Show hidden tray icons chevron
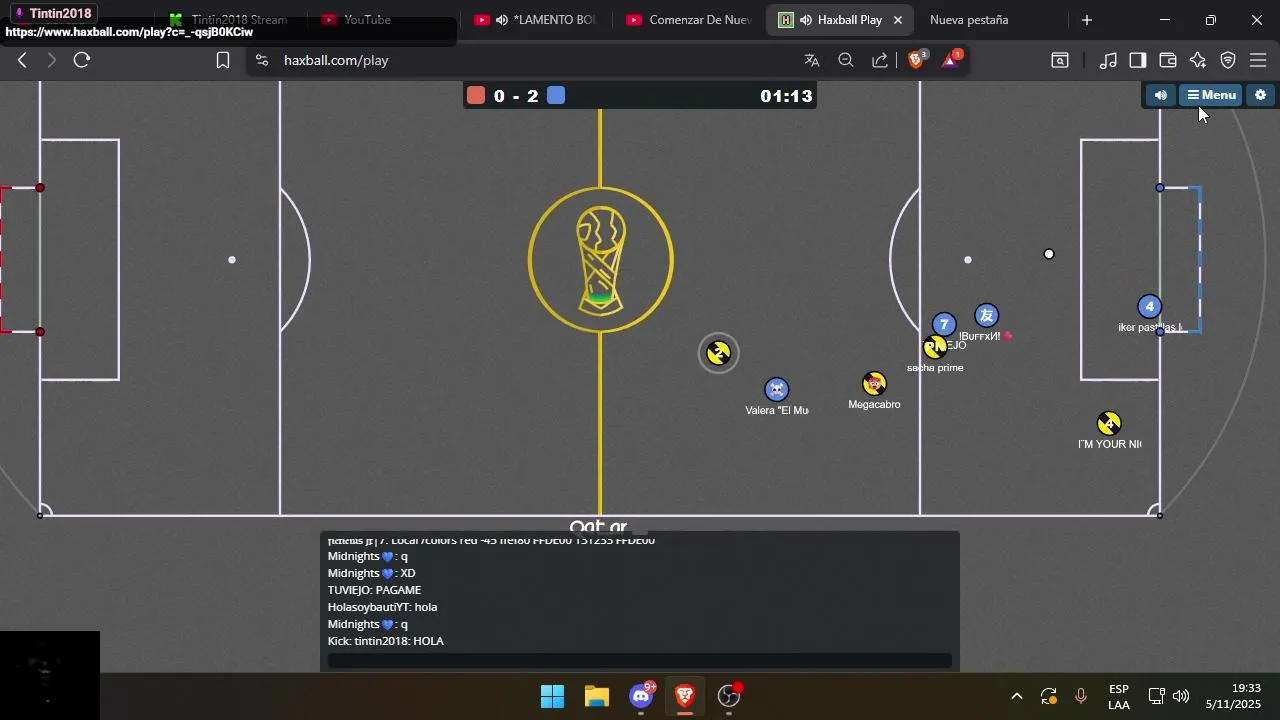The height and width of the screenshot is (720, 1280). click(1017, 696)
